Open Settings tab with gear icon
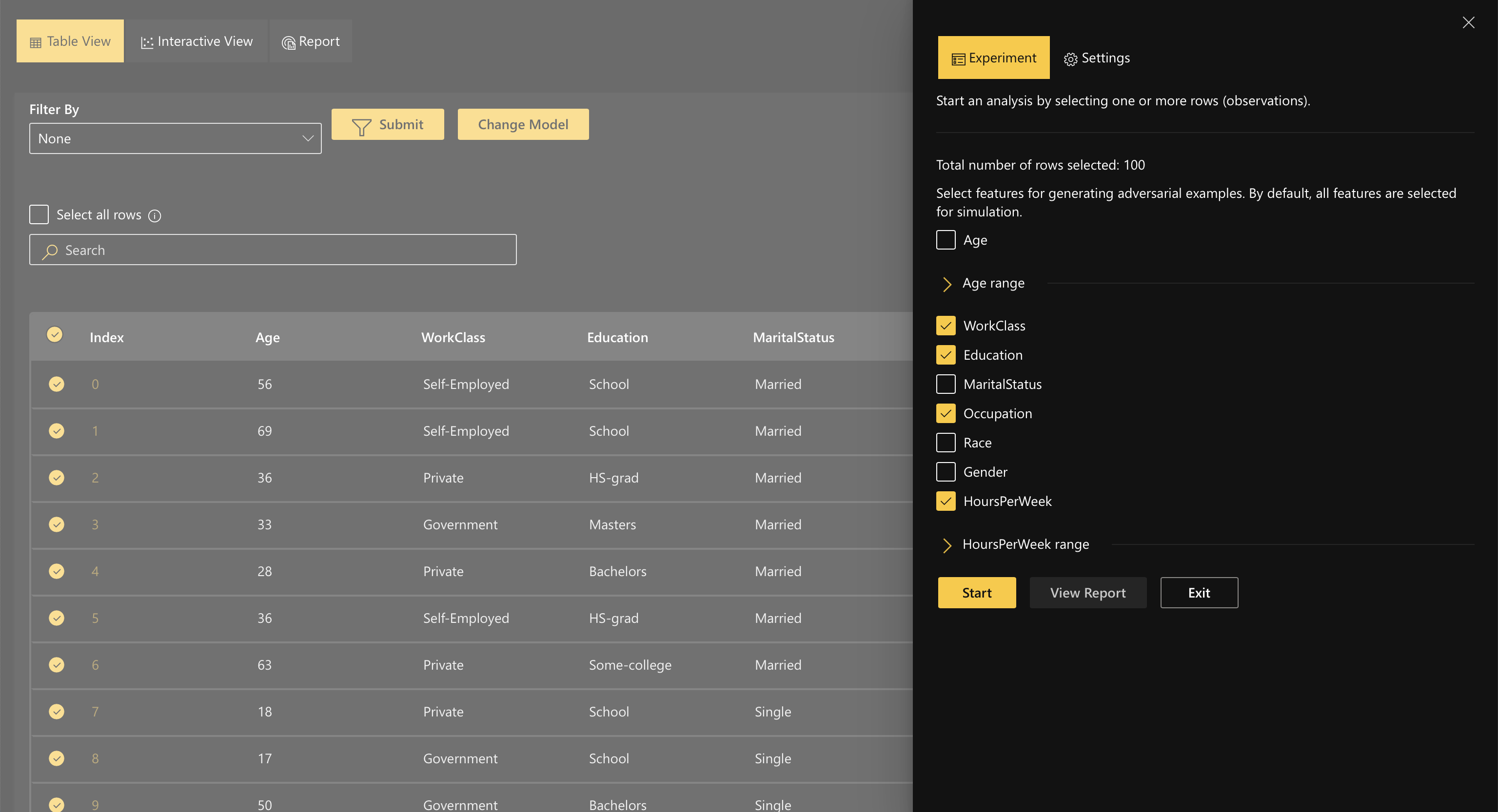This screenshot has height=812, width=1498. click(1097, 58)
